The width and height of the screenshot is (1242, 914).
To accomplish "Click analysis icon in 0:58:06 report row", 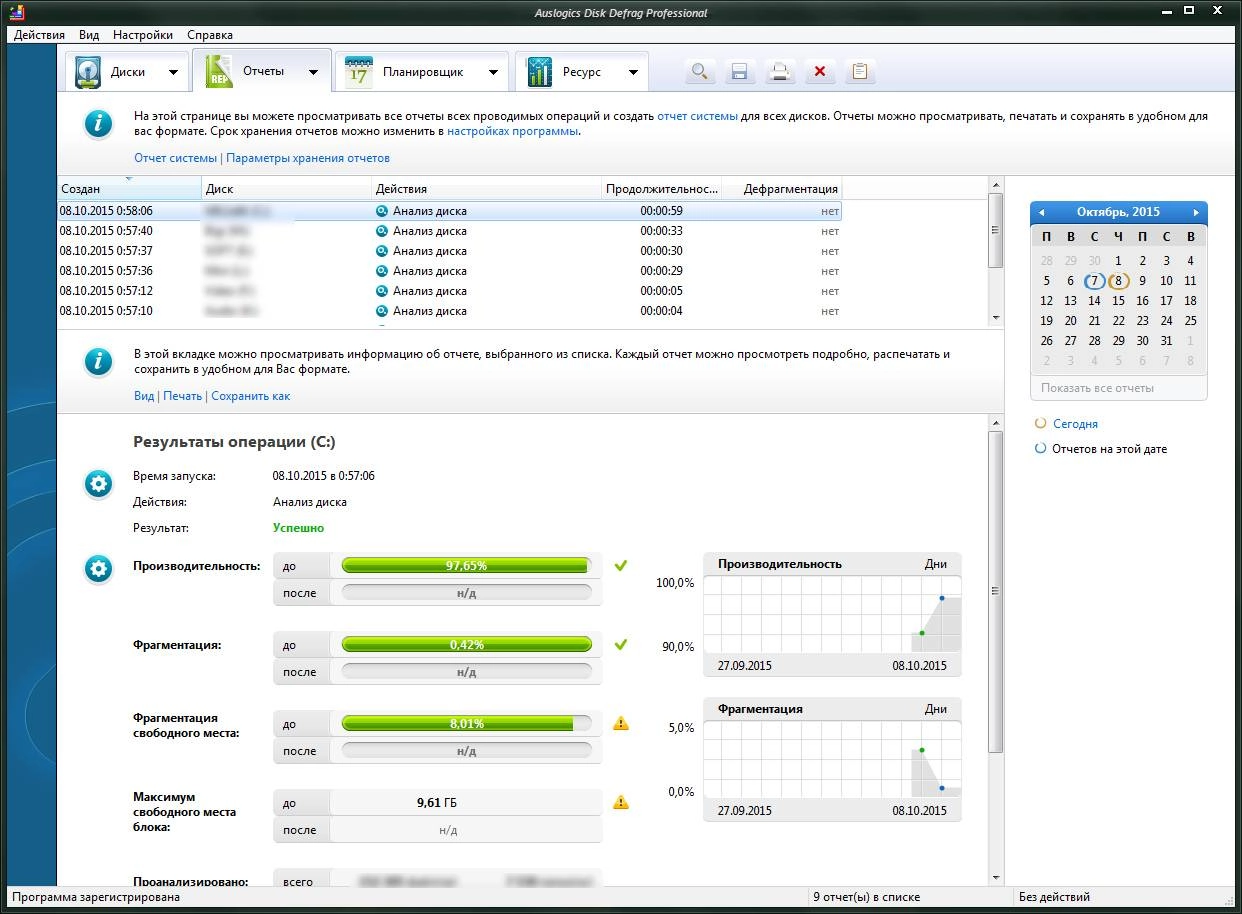I will tap(381, 211).
